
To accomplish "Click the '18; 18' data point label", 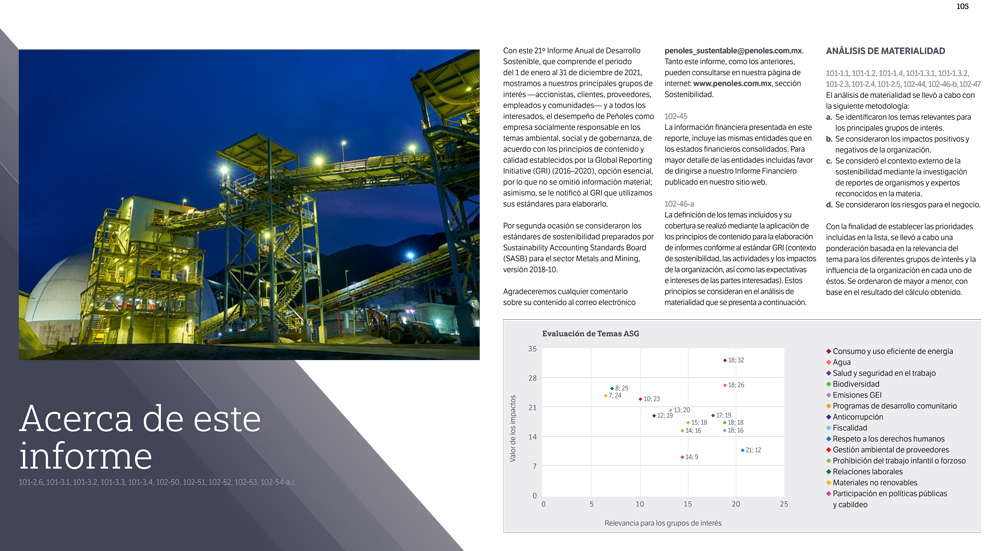I will (735, 423).
